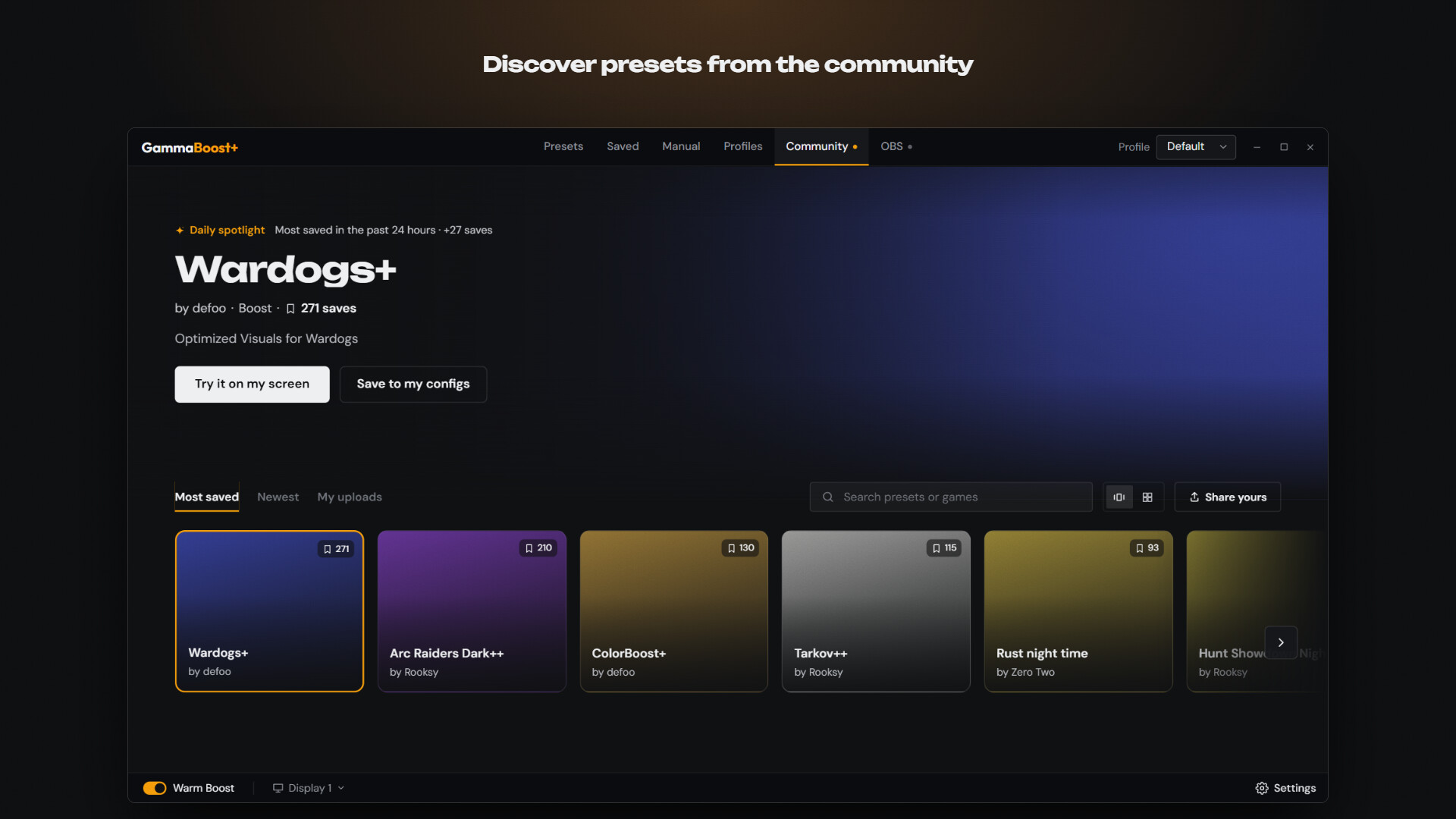
Task: Open the Rust night time card
Action: tap(1078, 611)
